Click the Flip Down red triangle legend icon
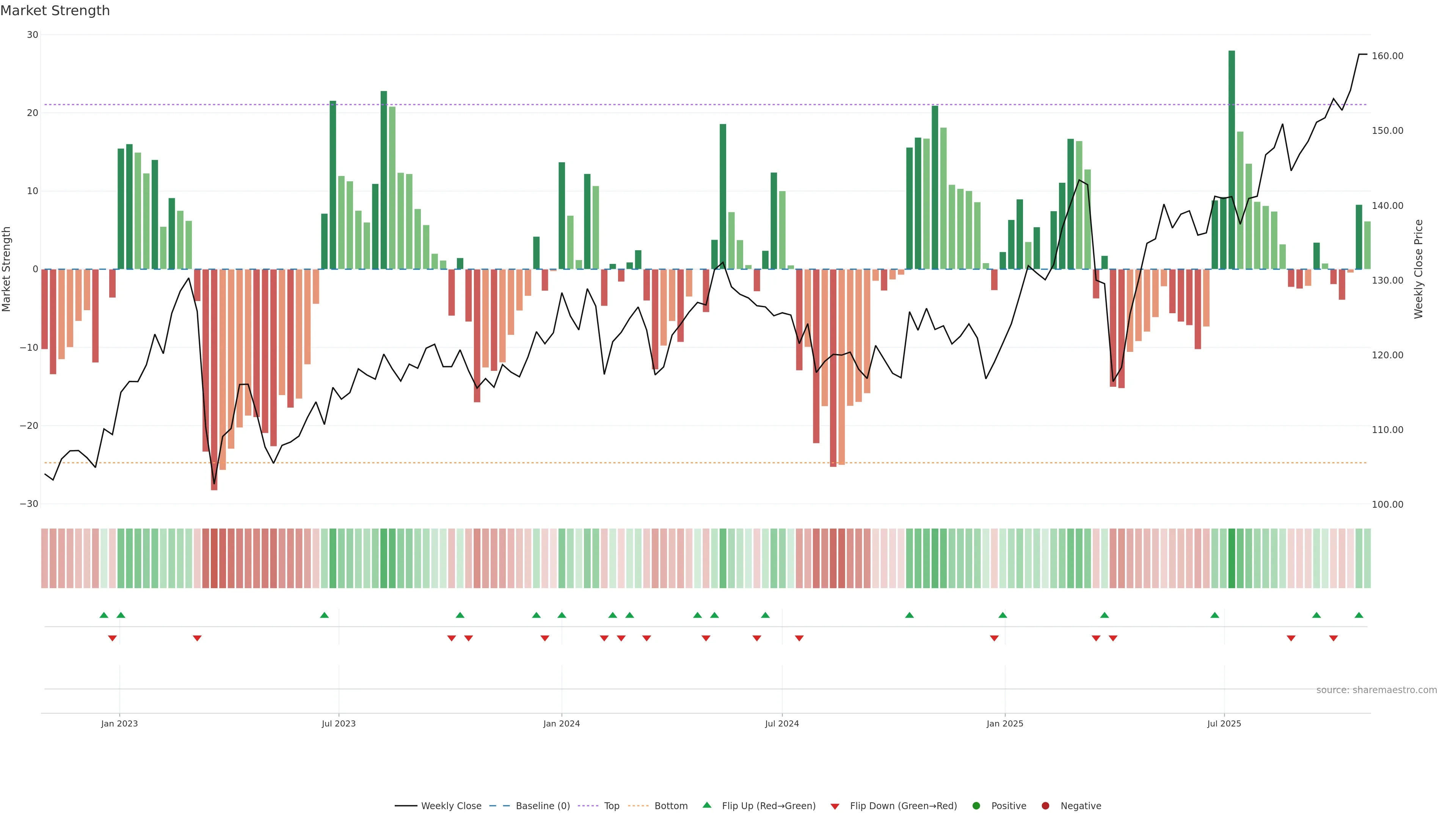 click(834, 806)
